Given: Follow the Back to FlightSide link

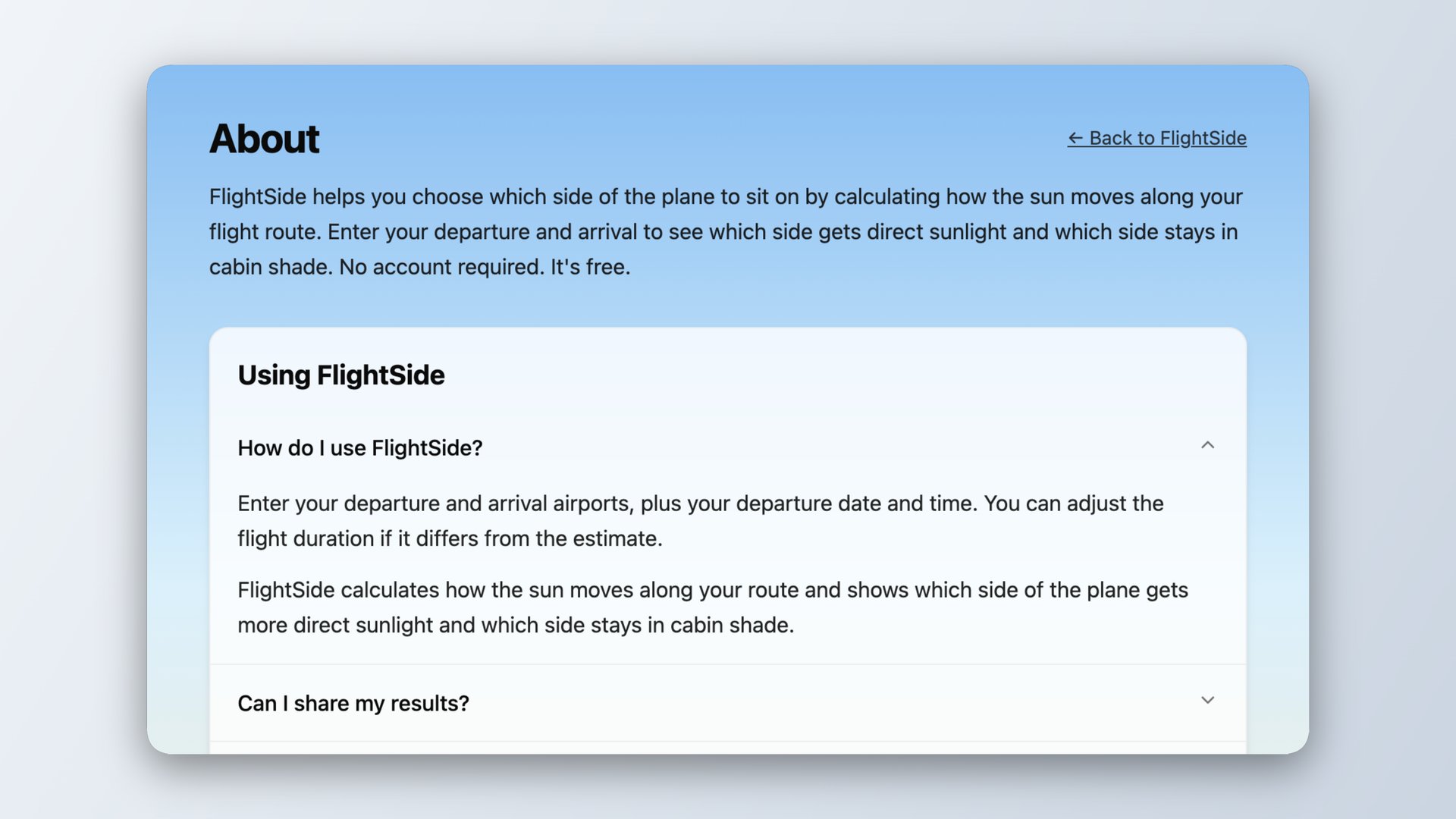Looking at the screenshot, I should pos(1158,138).
